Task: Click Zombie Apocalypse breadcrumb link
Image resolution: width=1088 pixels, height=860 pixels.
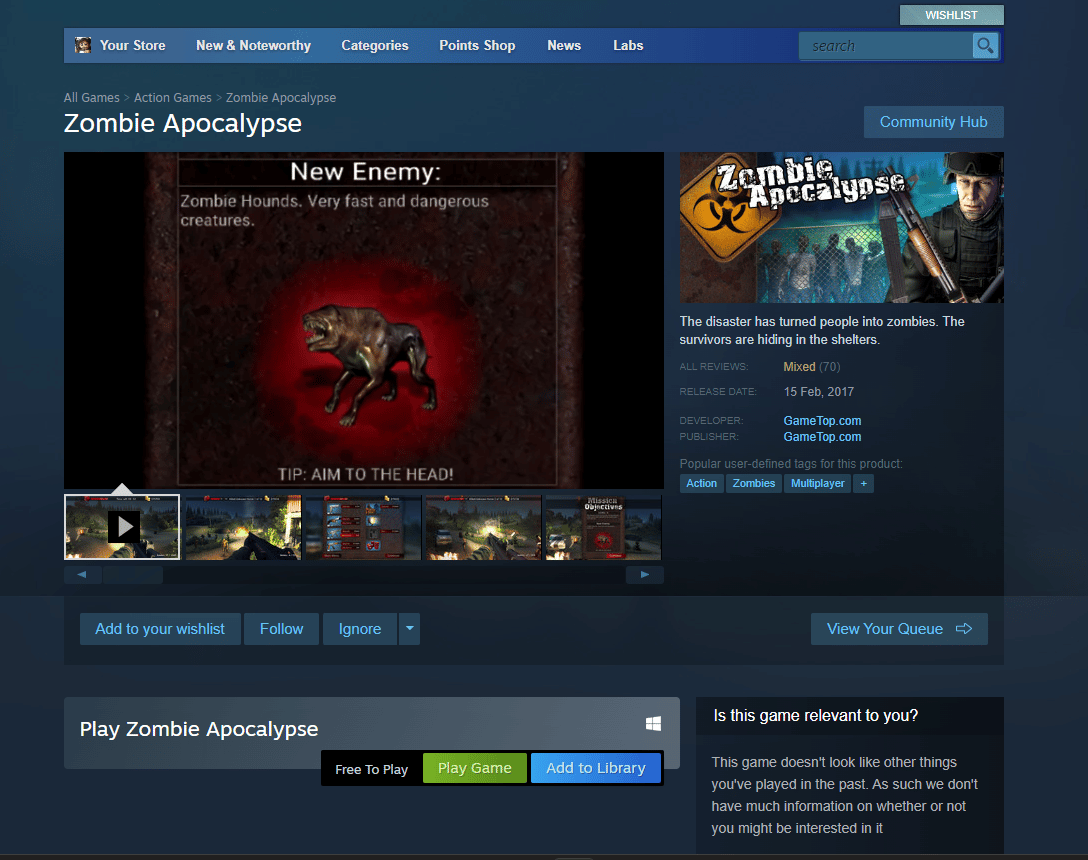Action: click(x=281, y=98)
